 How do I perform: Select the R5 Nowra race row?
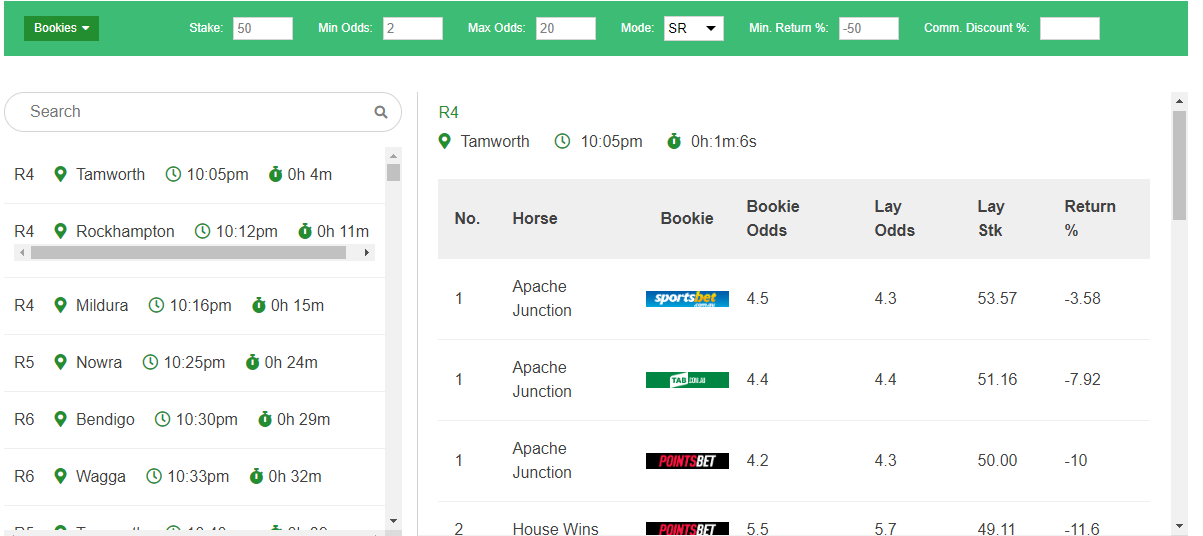pyautogui.click(x=194, y=363)
